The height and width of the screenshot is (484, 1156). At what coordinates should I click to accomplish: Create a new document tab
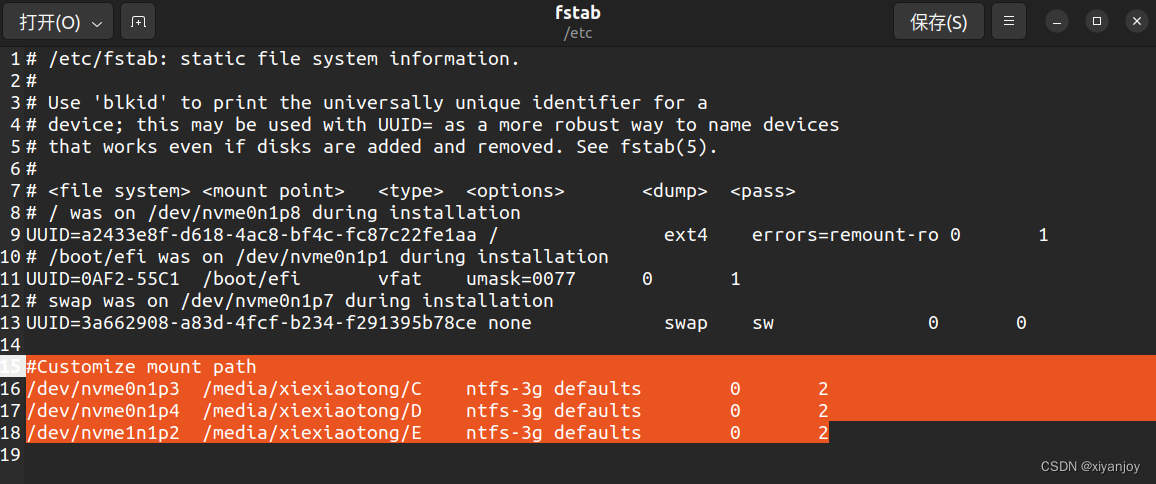coord(138,22)
